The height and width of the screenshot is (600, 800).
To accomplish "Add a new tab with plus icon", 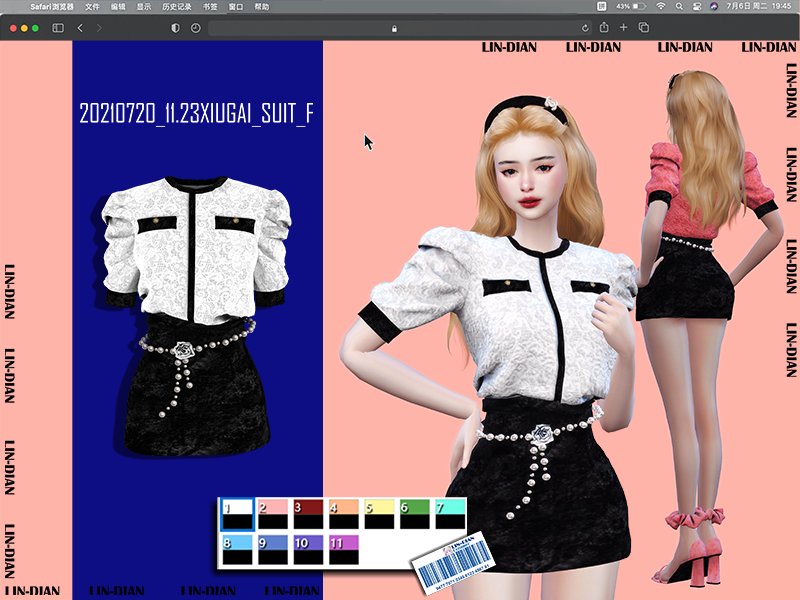I will 623,28.
